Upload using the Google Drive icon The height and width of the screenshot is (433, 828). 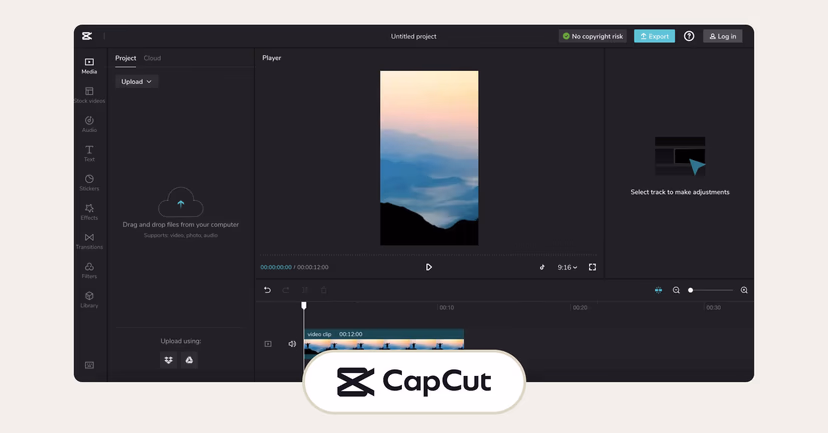tap(189, 360)
